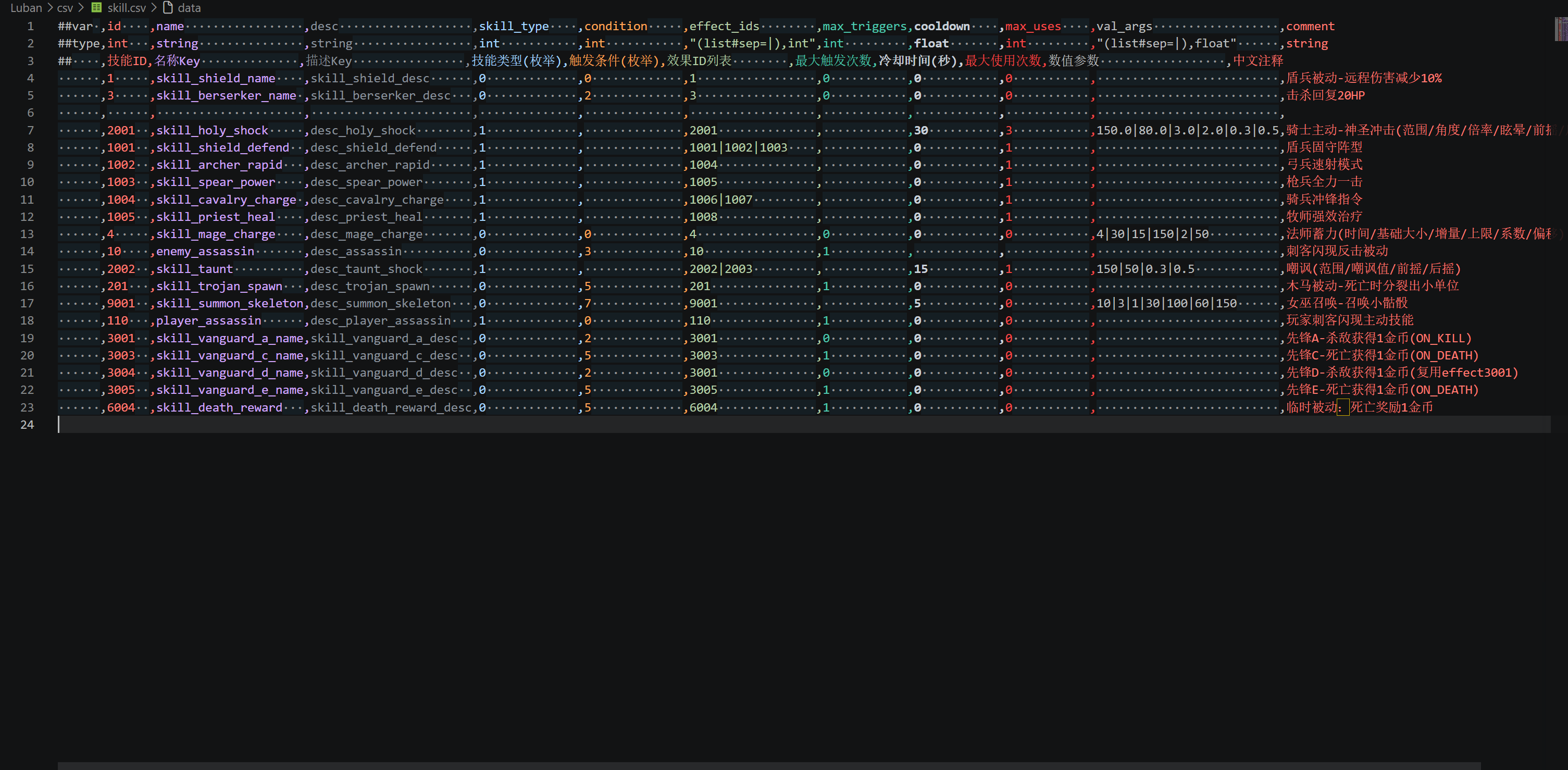Click 'skill_priest_heal' on line 12

(x=216, y=217)
